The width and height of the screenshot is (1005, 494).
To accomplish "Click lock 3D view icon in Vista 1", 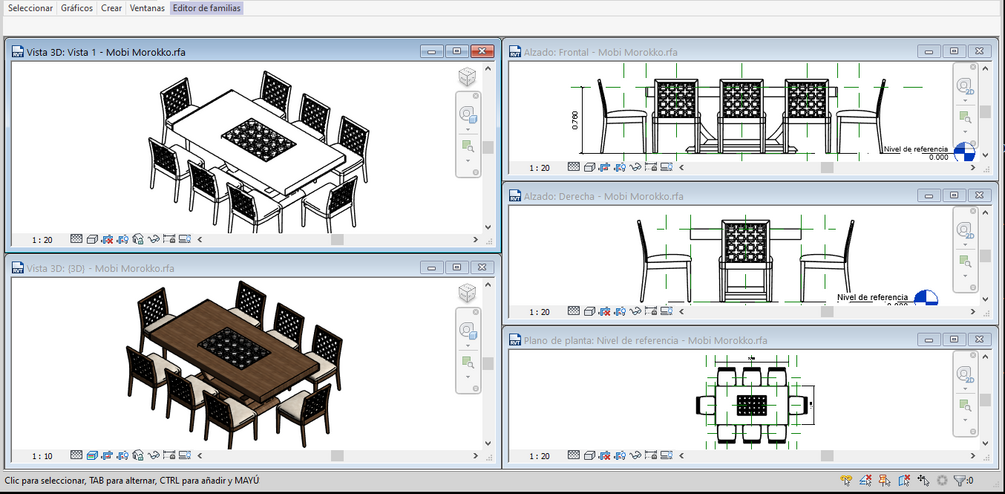I will point(138,240).
